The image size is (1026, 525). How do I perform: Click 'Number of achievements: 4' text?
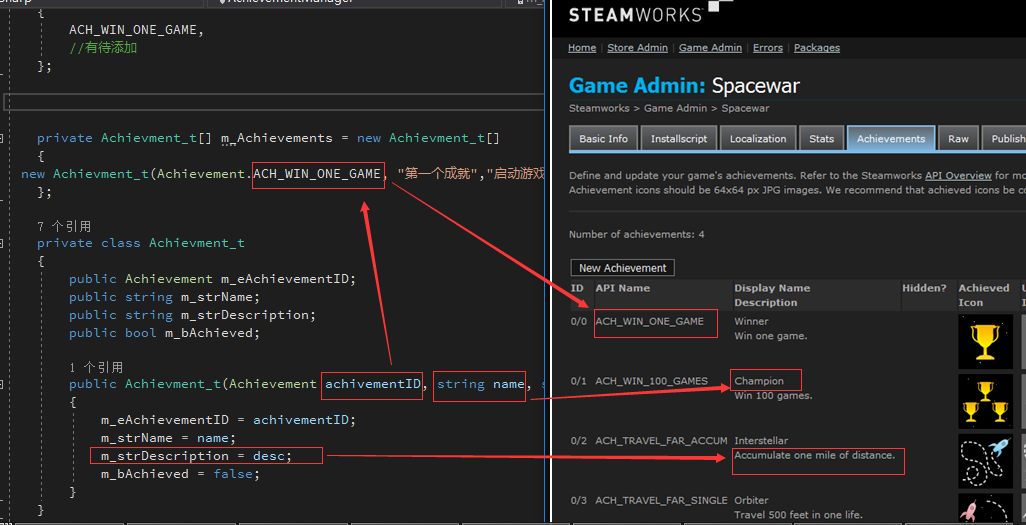click(x=637, y=234)
